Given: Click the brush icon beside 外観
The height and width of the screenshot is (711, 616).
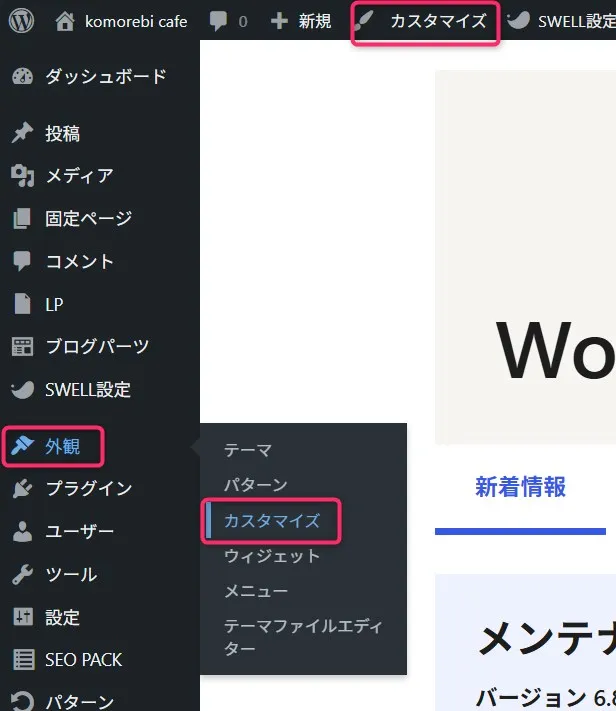Looking at the screenshot, I should click(x=22, y=446).
